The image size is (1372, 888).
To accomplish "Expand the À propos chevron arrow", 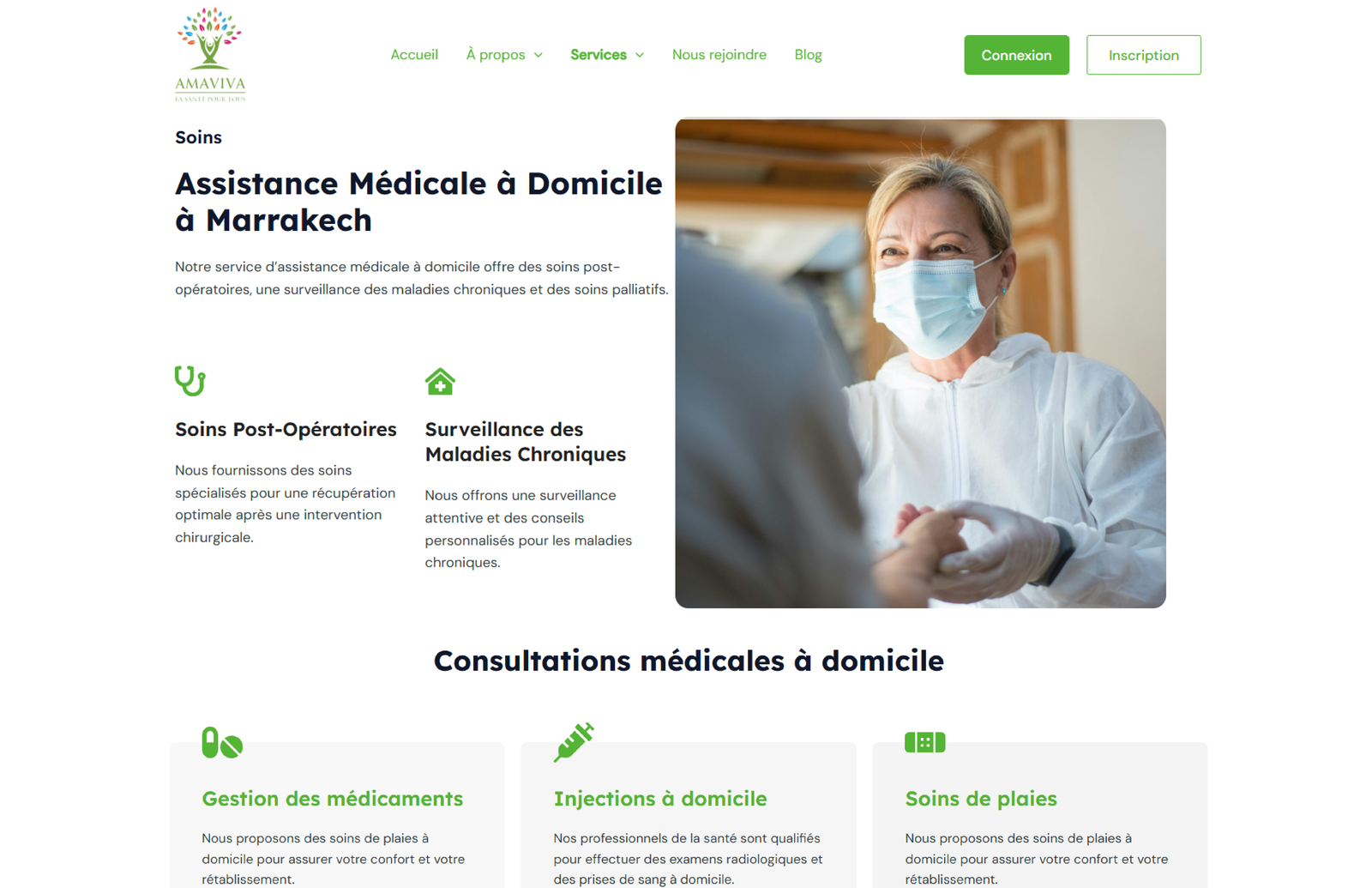I will point(539,55).
